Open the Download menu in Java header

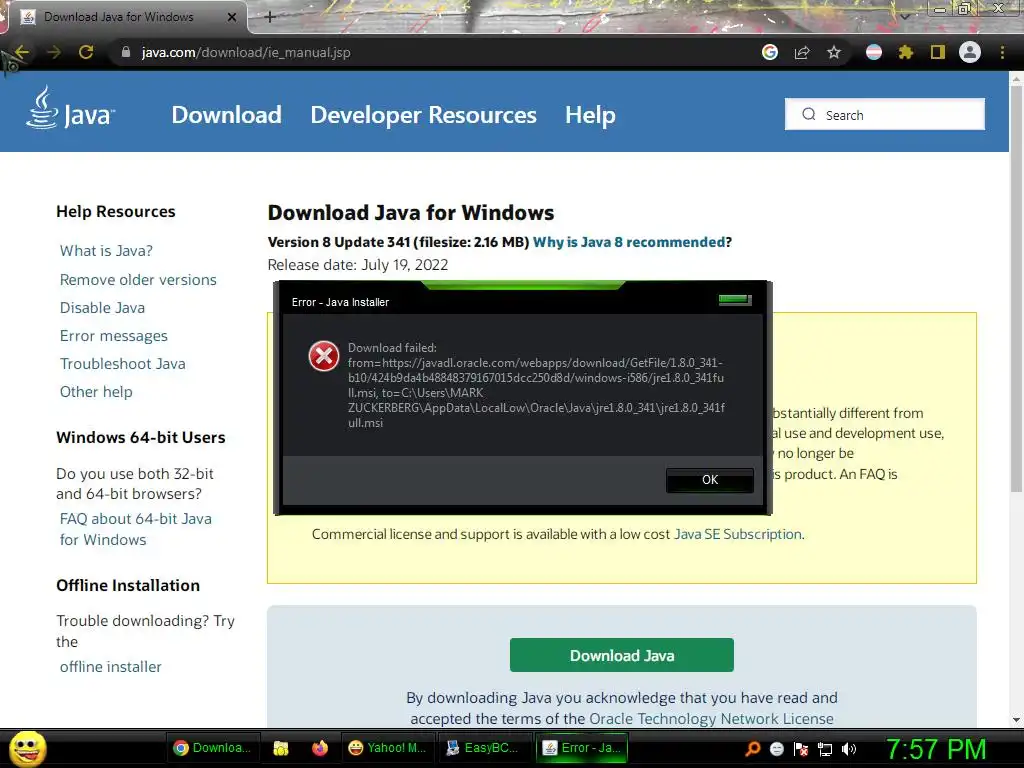pos(227,115)
